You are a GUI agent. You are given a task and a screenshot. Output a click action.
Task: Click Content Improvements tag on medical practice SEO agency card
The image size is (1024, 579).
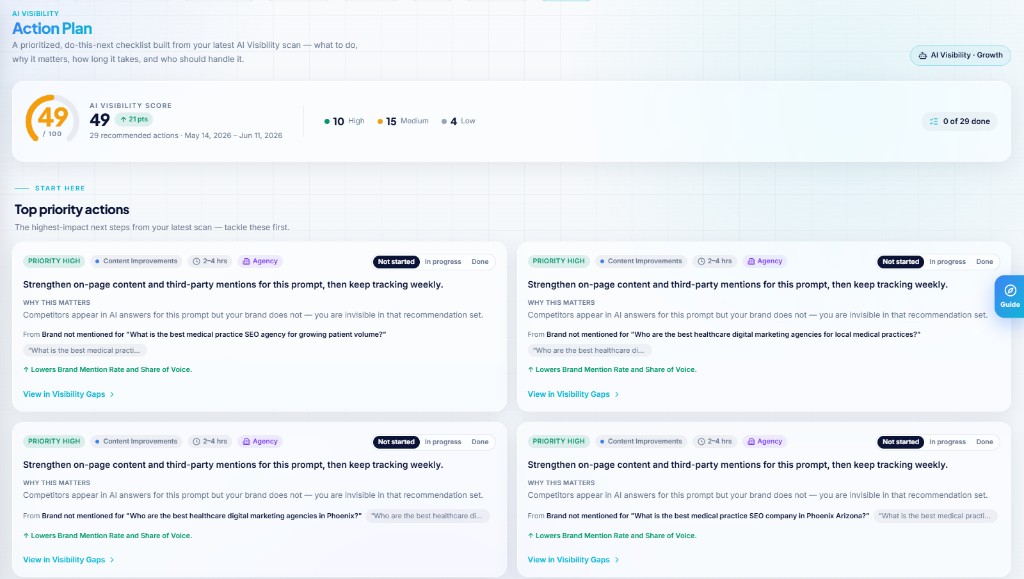pos(136,261)
